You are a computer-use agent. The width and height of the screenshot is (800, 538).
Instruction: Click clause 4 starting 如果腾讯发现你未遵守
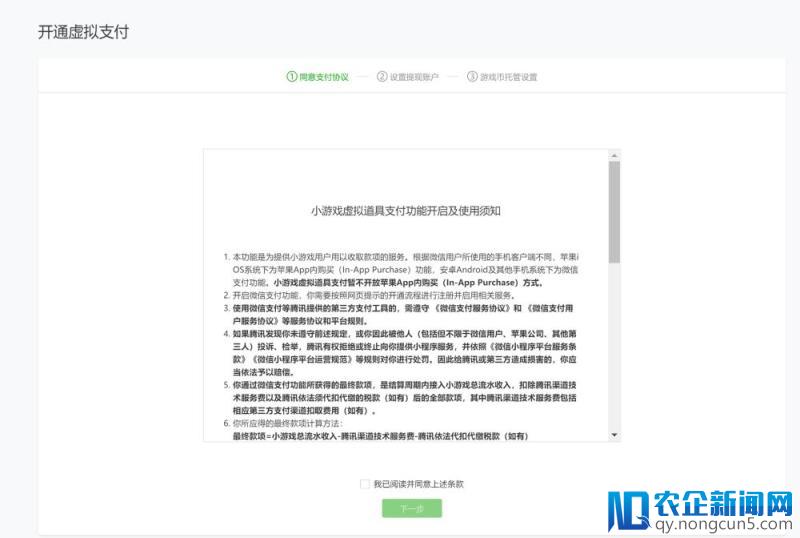pyautogui.click(x=401, y=353)
